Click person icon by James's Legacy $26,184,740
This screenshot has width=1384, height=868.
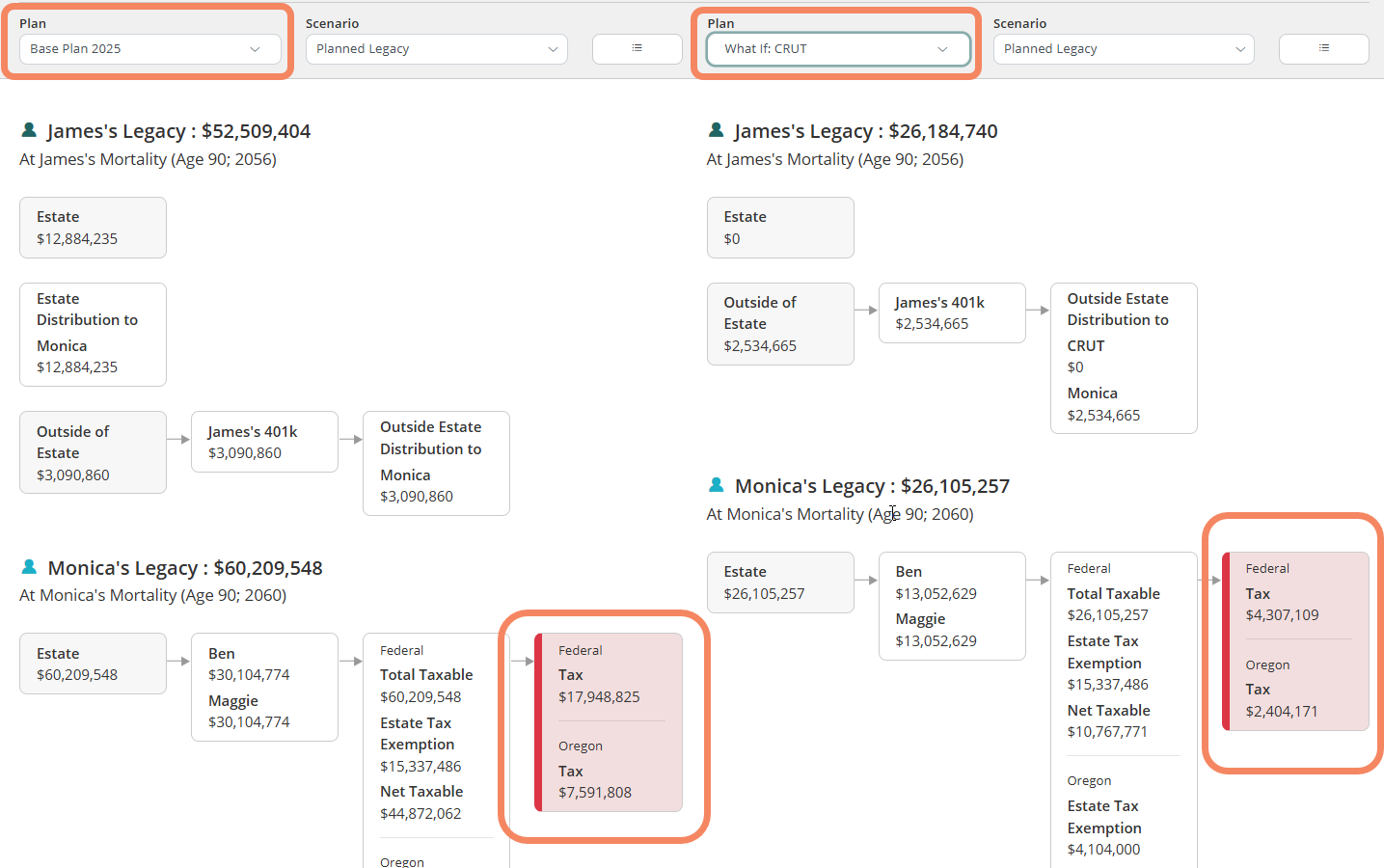(x=716, y=130)
